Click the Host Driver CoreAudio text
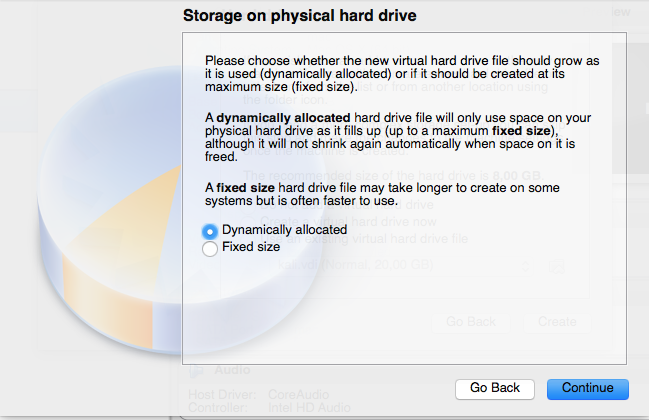 tap(259, 395)
